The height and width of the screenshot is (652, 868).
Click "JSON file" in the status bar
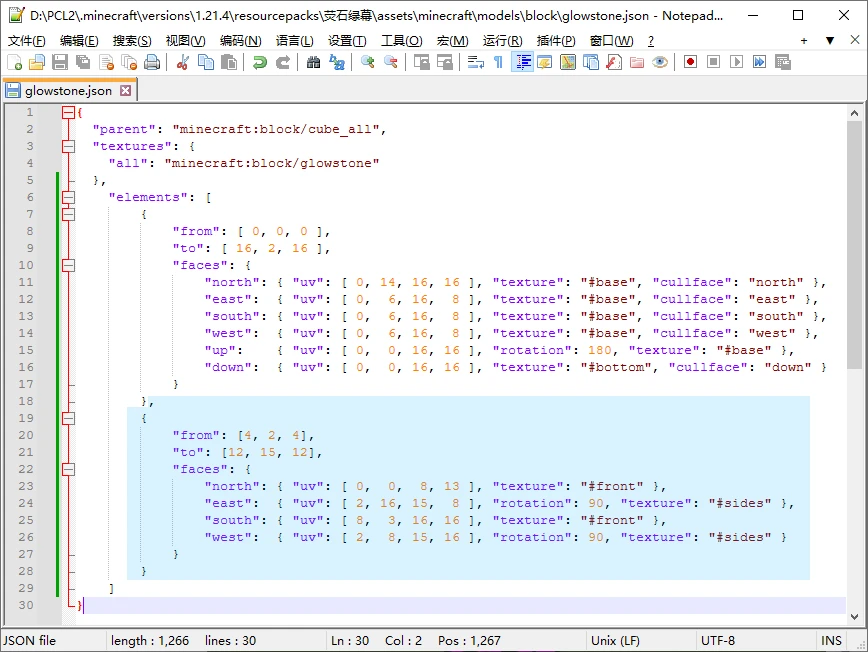29,640
